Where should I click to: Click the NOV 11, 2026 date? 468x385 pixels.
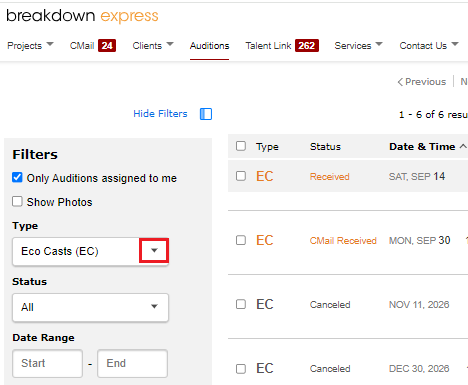[x=419, y=305]
